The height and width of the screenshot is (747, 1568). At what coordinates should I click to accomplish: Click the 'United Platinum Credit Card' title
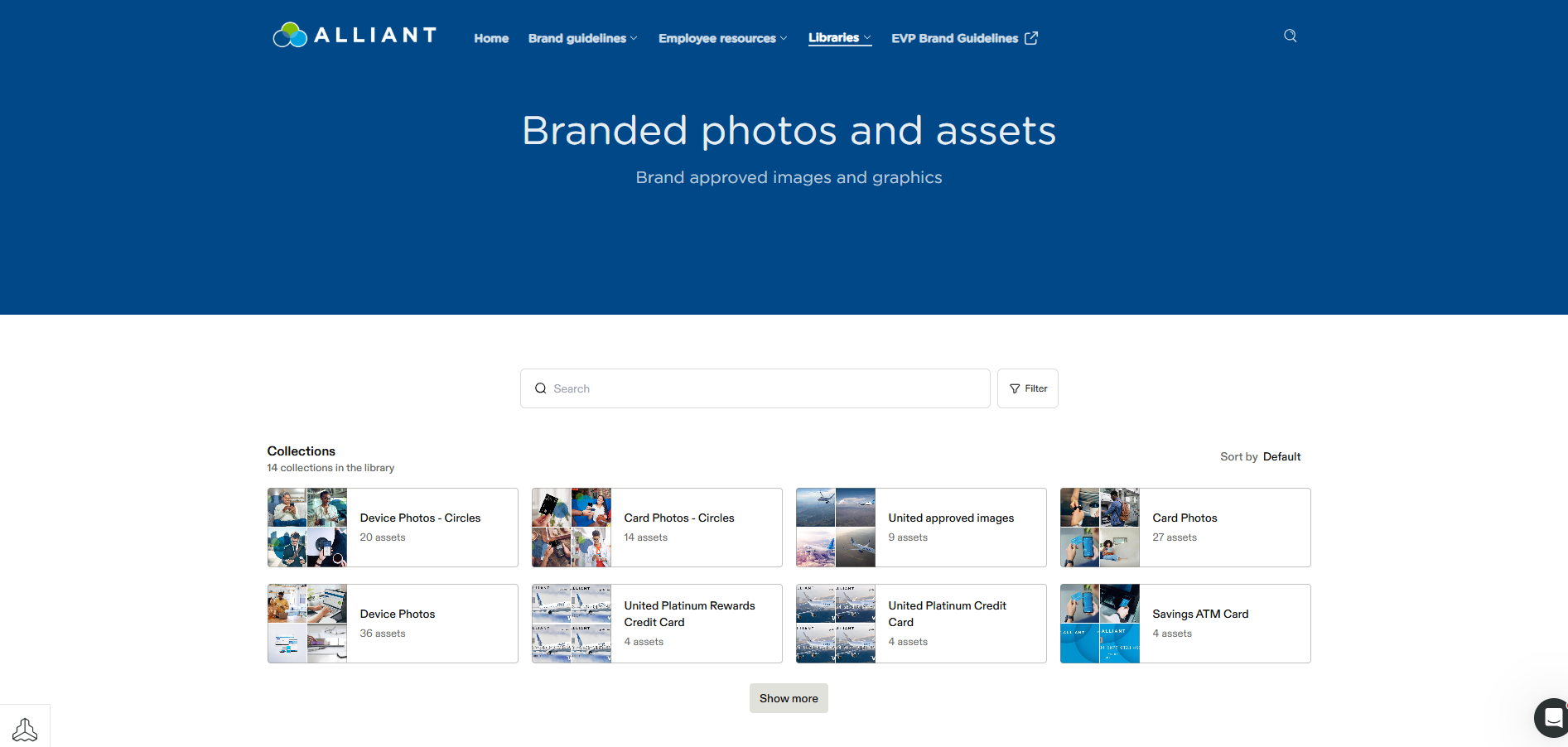(x=948, y=614)
